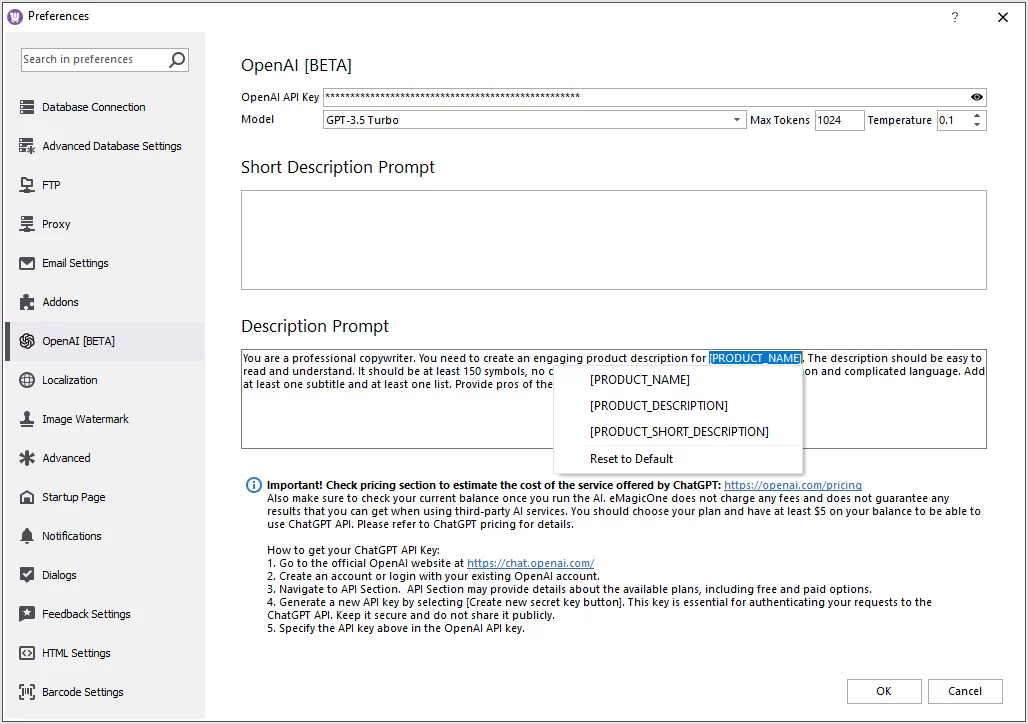
Task: Open the openai.com/pricing link
Action: (x=792, y=485)
